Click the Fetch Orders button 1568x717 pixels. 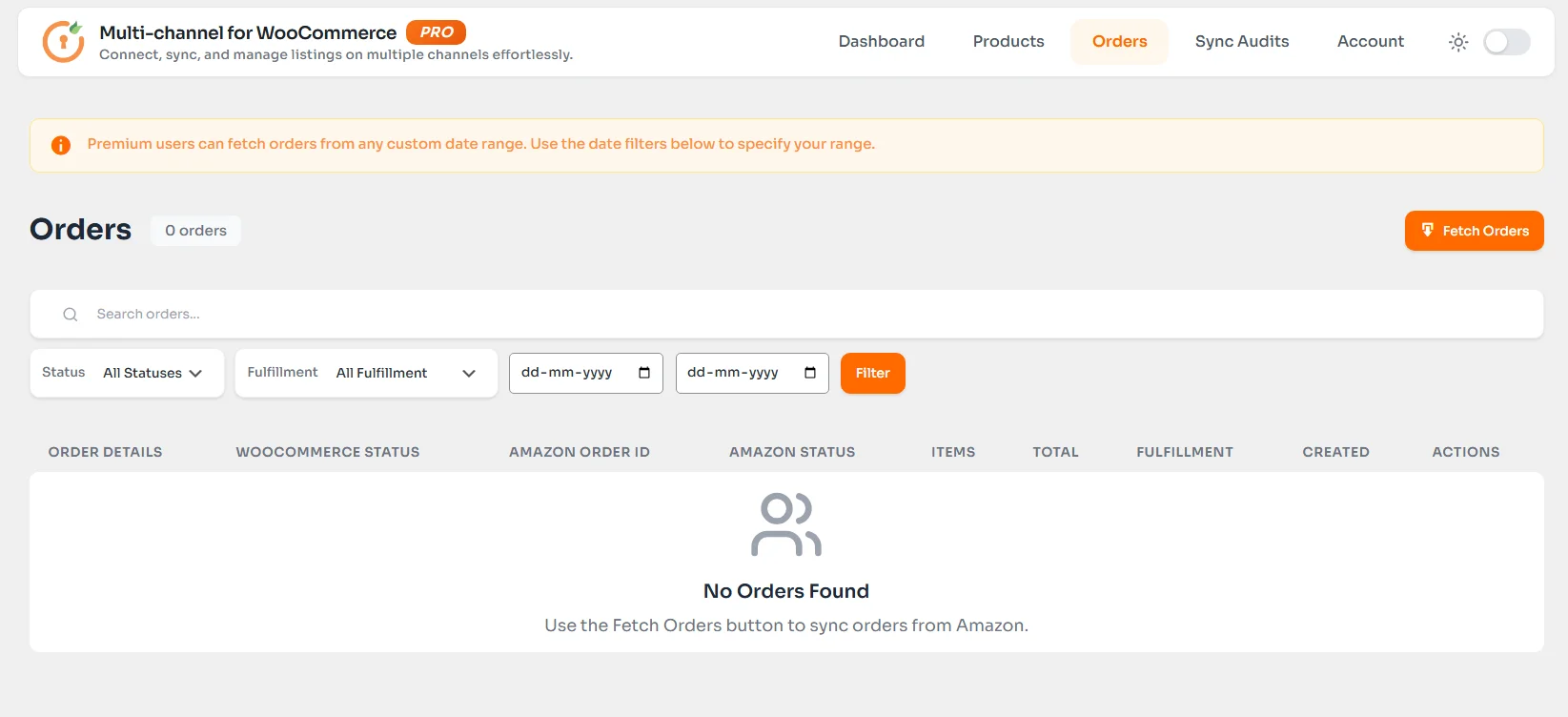tap(1475, 231)
